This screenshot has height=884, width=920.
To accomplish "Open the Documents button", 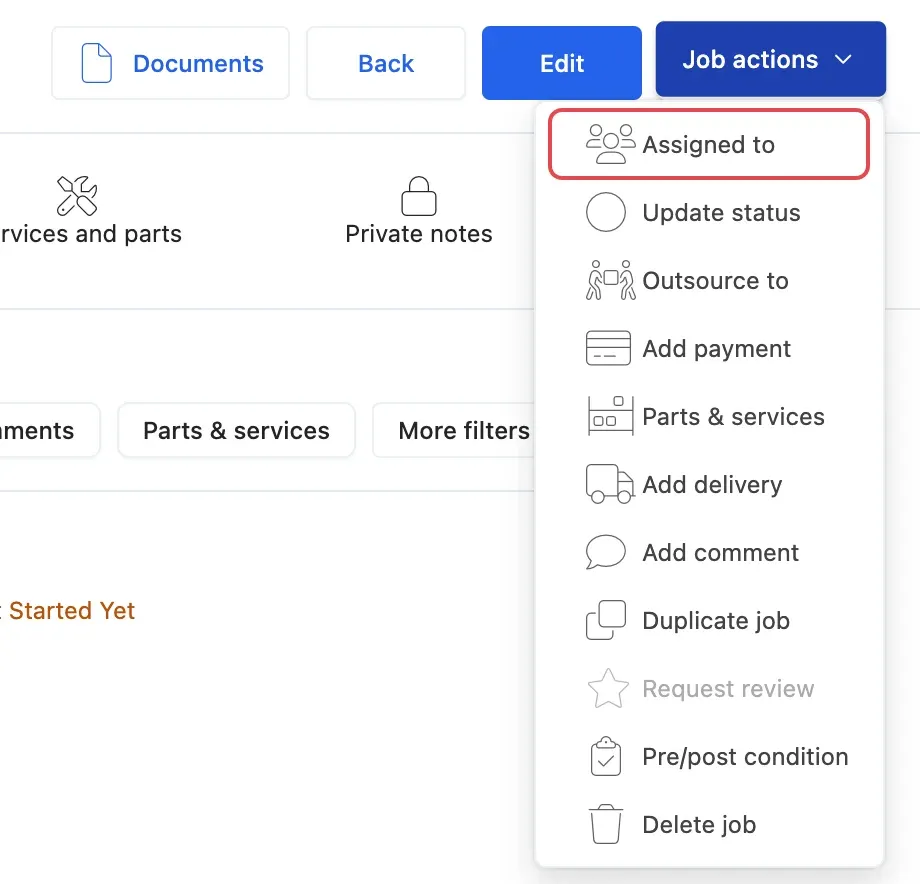I will tap(170, 63).
